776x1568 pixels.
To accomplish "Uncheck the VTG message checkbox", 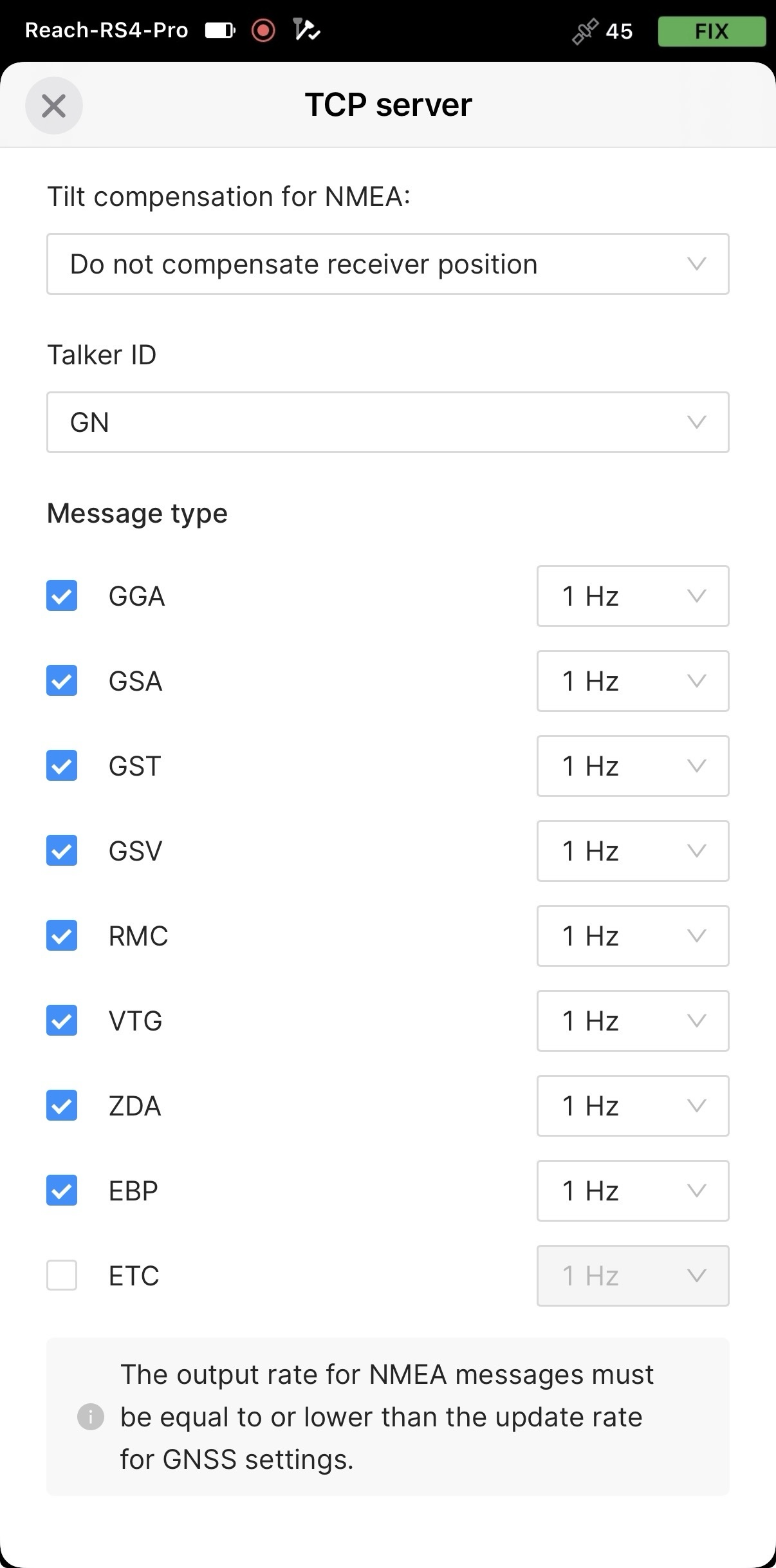I will coord(62,1020).
